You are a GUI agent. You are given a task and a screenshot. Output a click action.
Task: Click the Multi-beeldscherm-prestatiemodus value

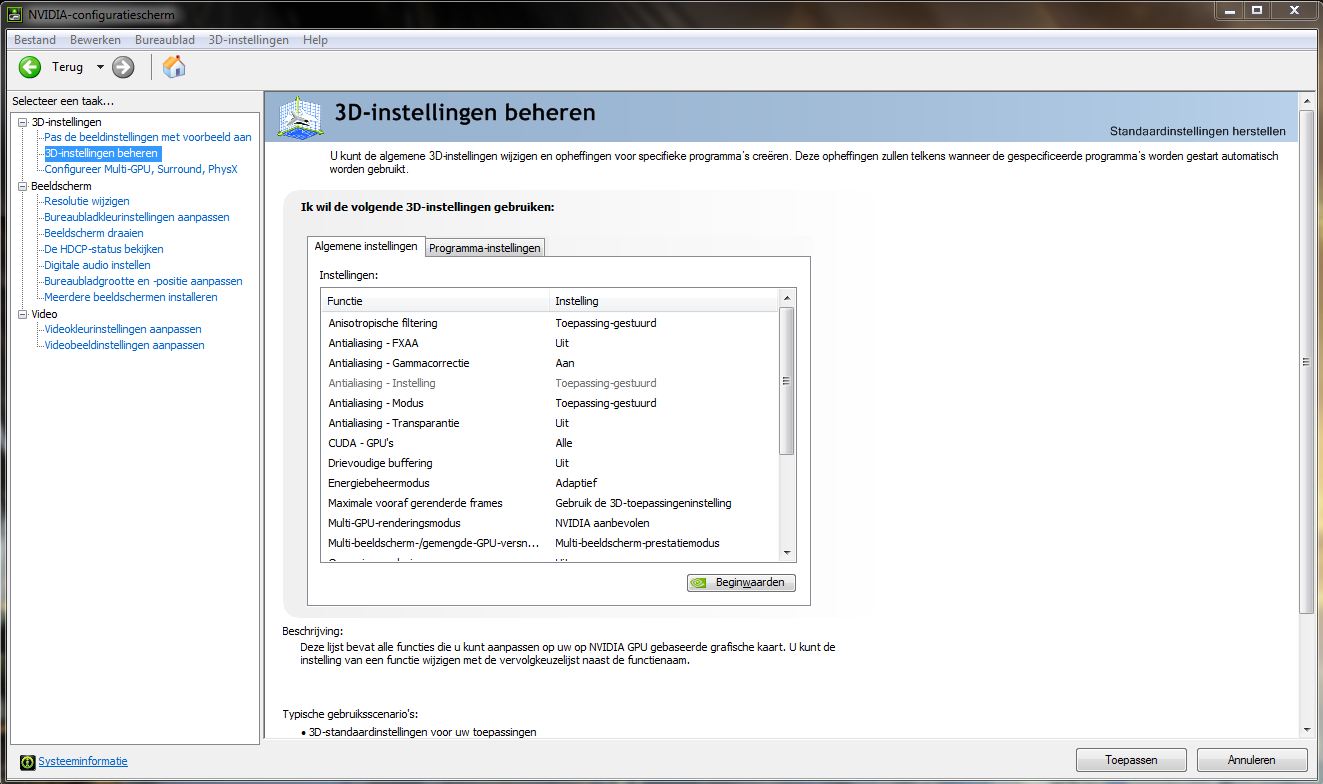tap(637, 543)
